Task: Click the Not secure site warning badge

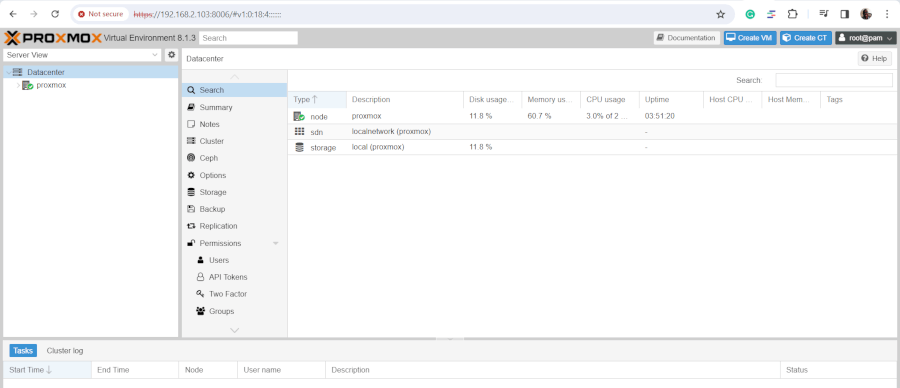Action: tap(100, 14)
